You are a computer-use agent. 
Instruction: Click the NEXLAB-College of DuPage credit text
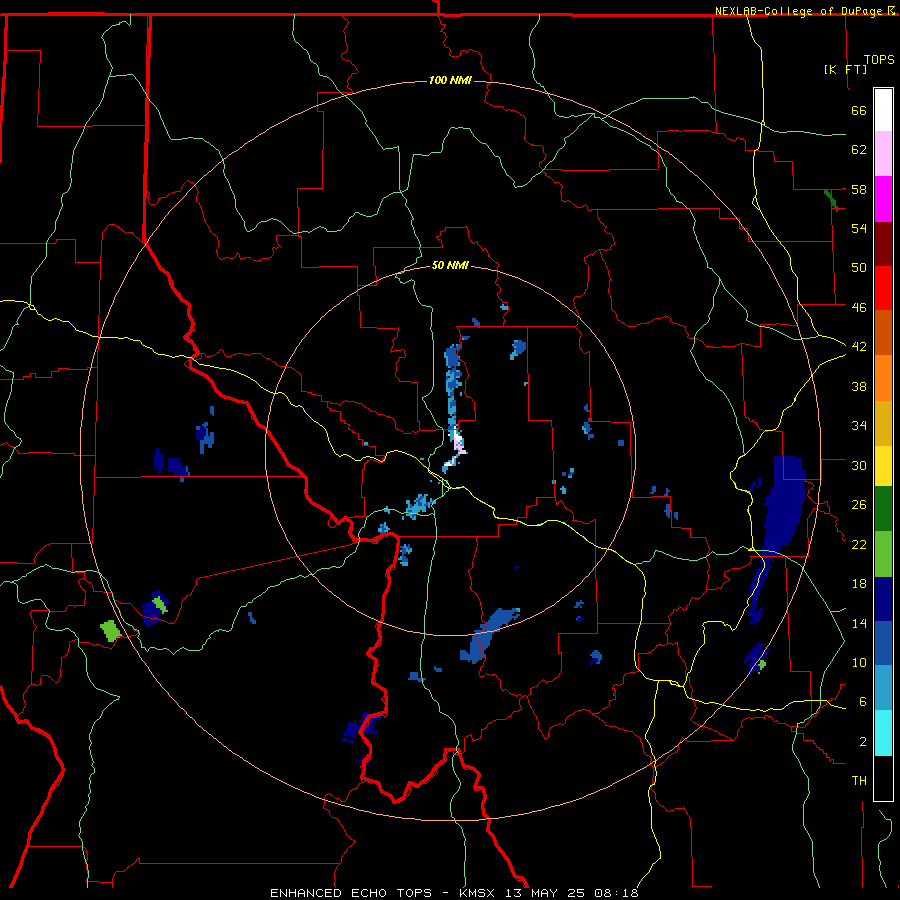(800, 11)
